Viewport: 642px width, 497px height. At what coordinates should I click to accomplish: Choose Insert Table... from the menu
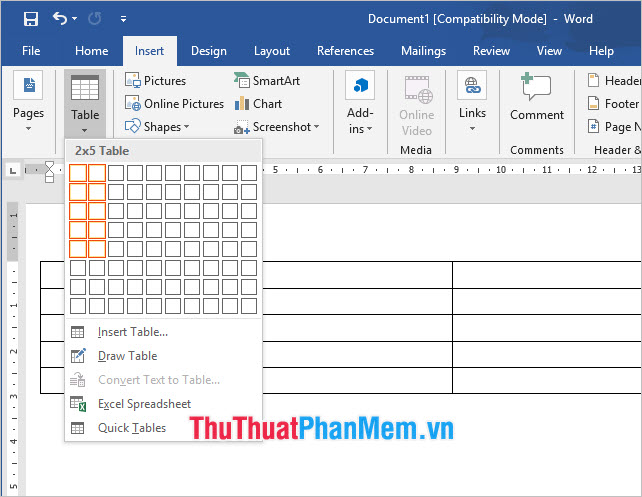click(163, 332)
